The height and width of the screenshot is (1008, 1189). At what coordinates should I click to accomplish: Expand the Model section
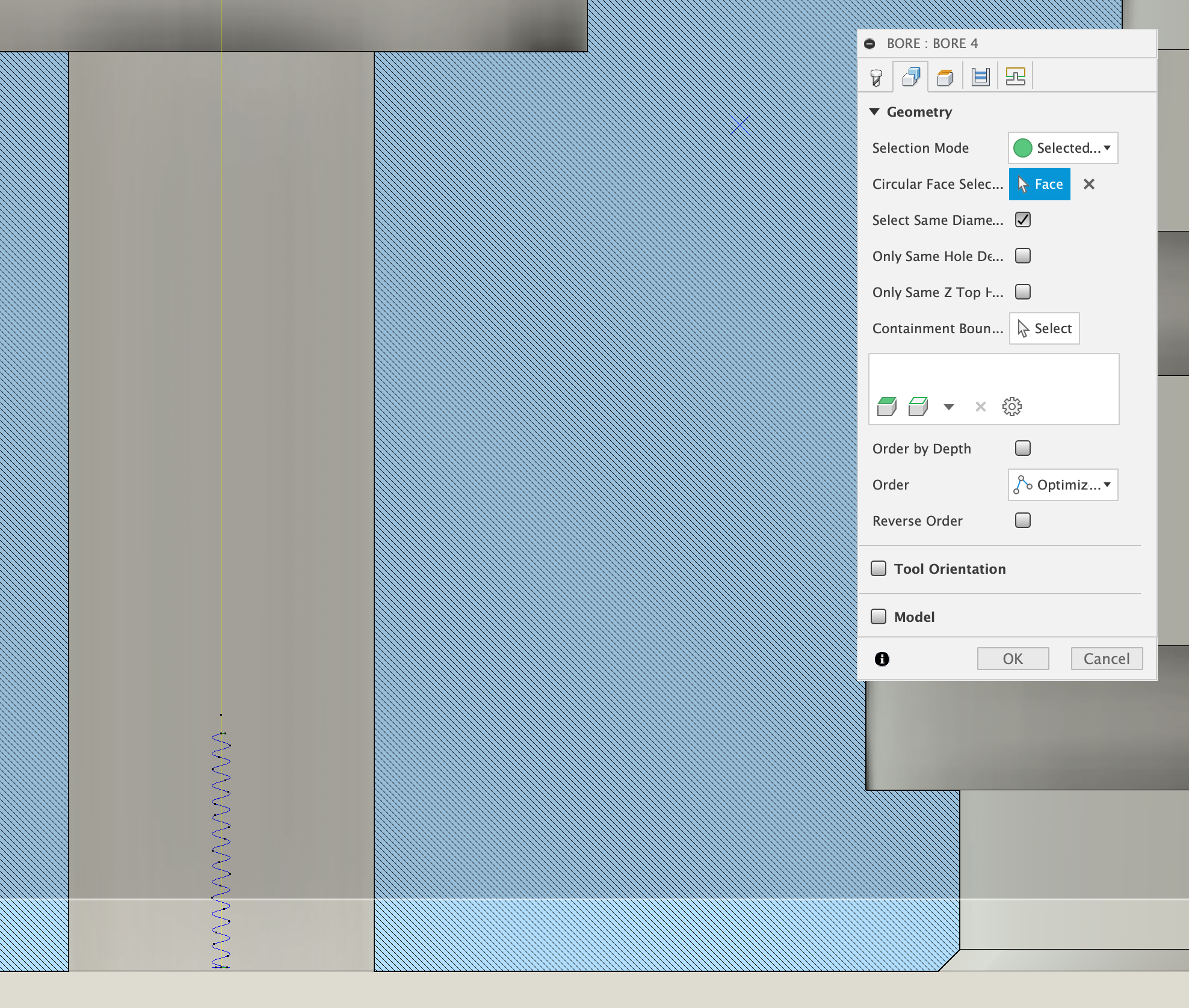point(879,616)
